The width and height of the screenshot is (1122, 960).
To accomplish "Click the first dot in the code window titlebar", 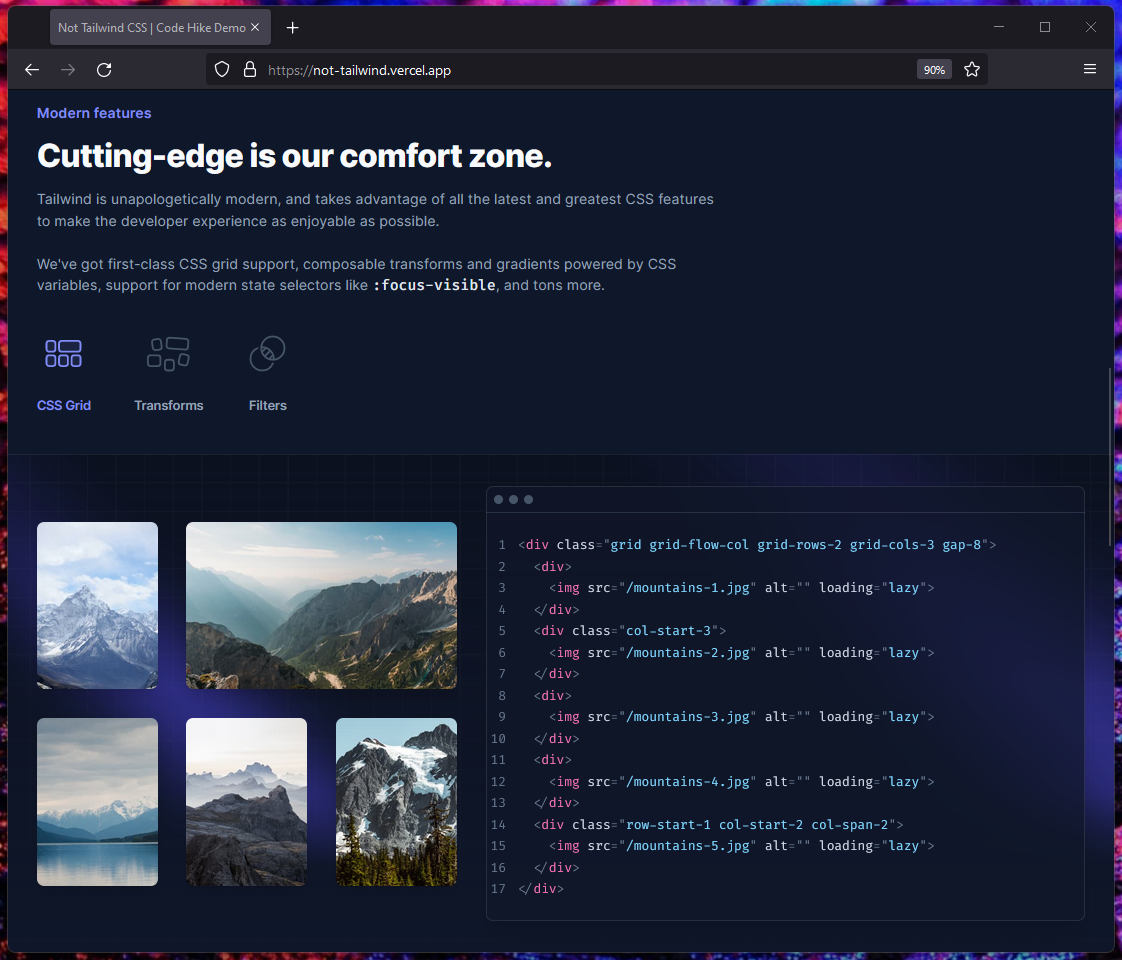I will coord(500,499).
